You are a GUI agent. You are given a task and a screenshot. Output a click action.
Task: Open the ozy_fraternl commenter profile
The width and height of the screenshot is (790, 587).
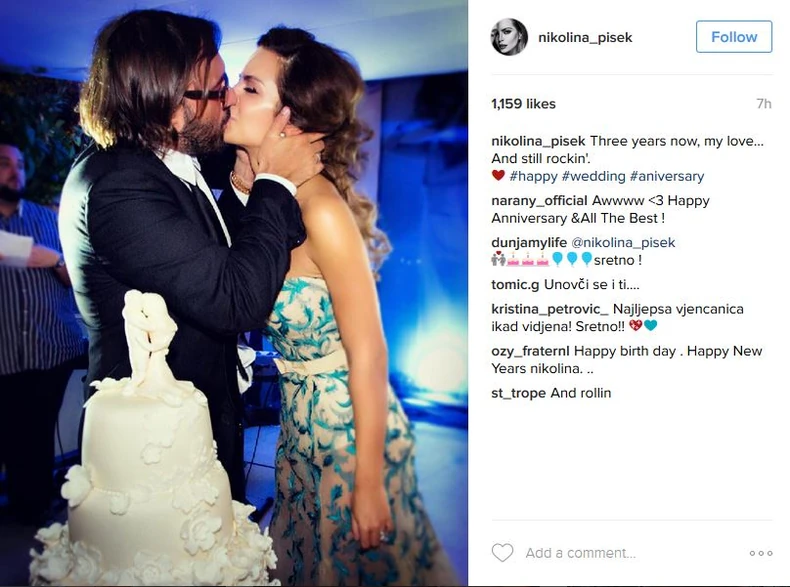coord(531,351)
